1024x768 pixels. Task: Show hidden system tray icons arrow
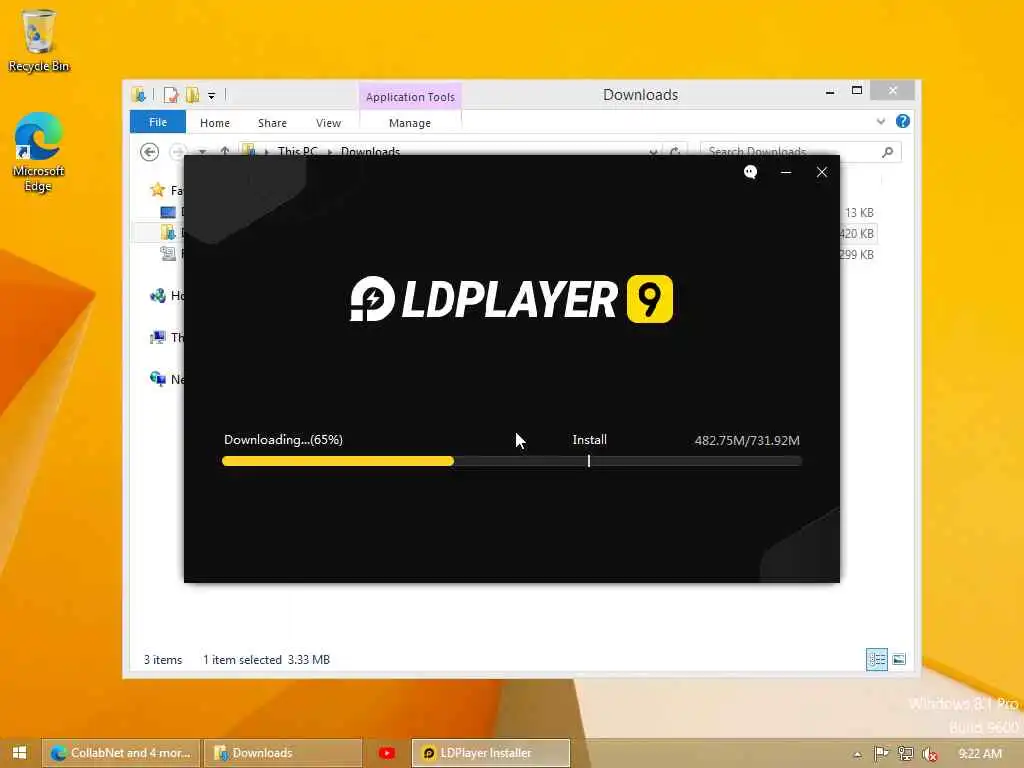[857, 754]
